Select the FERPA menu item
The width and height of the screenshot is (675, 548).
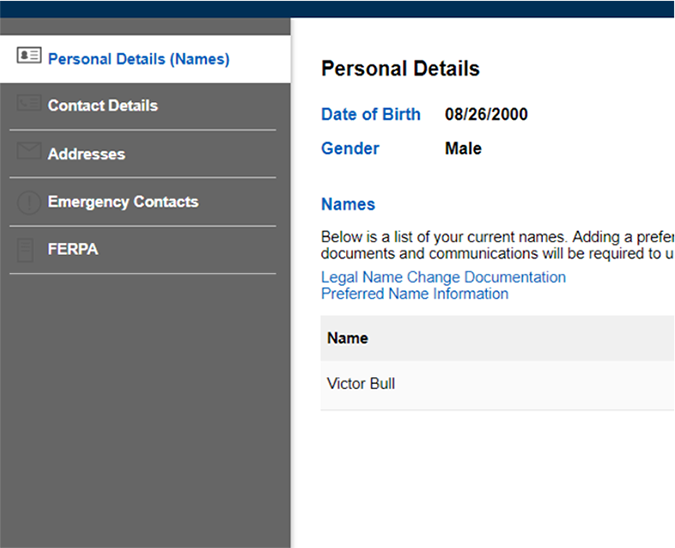[x=73, y=250]
